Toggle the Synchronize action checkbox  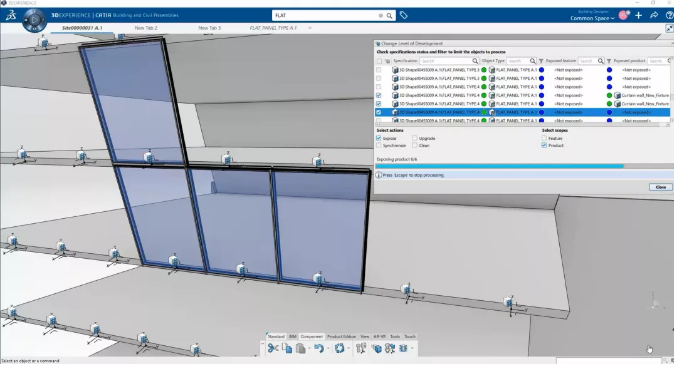(x=379, y=146)
